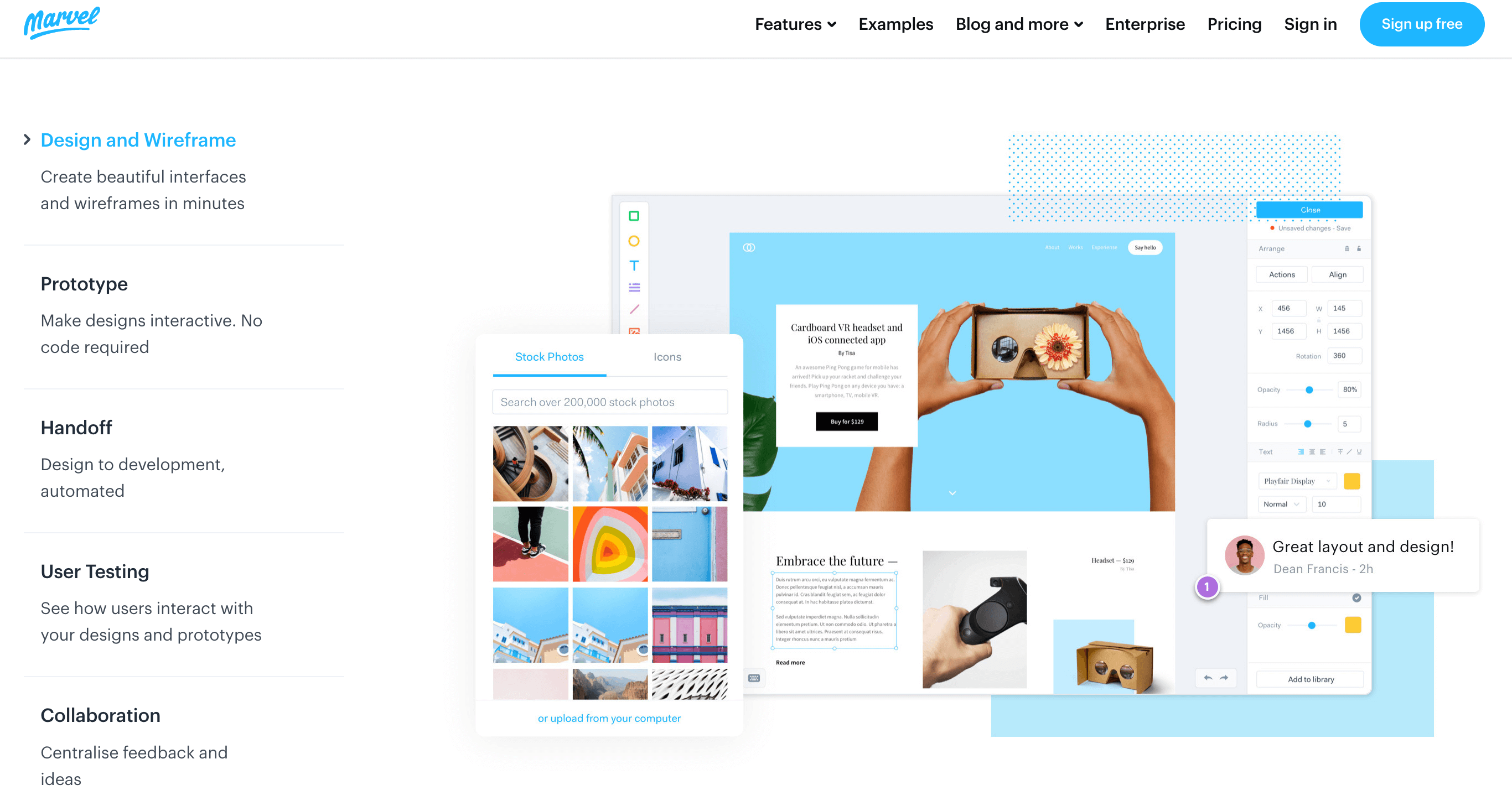Enable opacity slider adjustment
The width and height of the screenshot is (1512, 811).
[x=1309, y=391]
